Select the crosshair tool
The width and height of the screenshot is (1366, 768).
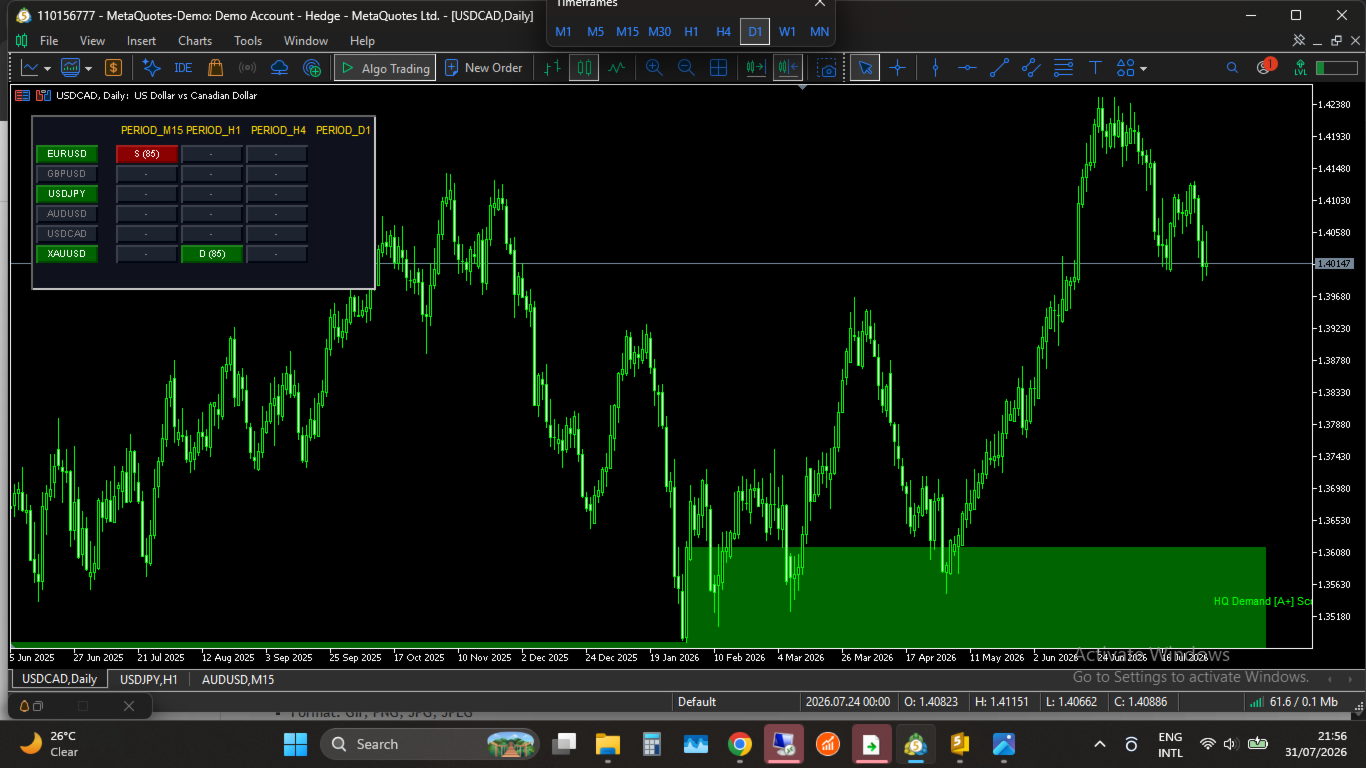coord(897,68)
